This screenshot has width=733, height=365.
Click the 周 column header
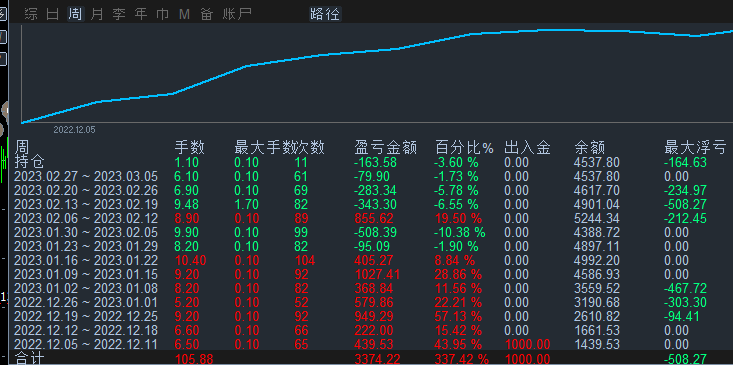pos(22,148)
